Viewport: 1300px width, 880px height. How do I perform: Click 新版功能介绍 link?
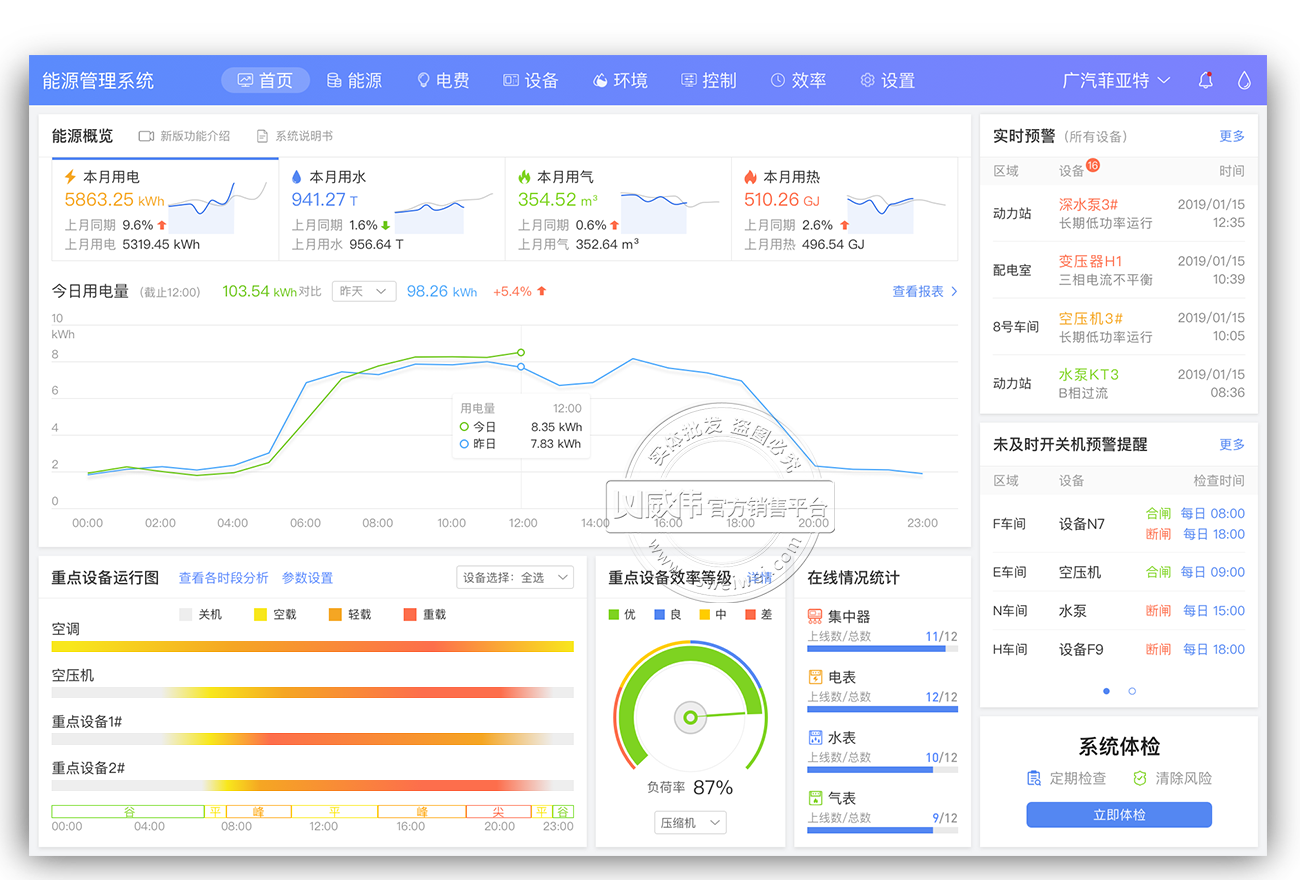(x=195, y=136)
